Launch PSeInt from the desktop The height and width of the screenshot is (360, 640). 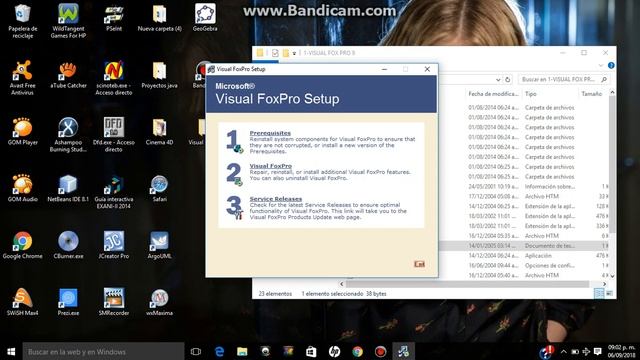pyautogui.click(x=114, y=18)
